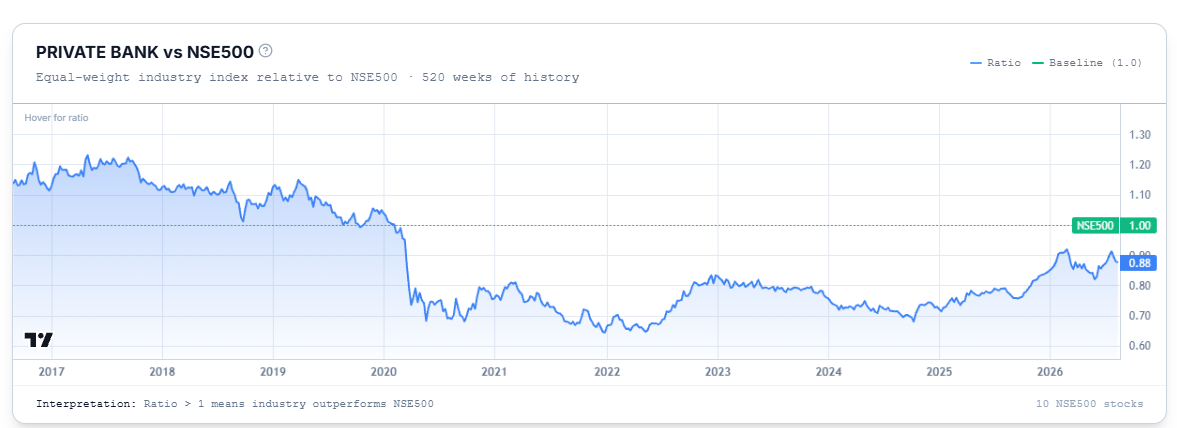Click the PRIVATE BANK vs NSE500 title
Viewport: 1177px width, 428px height.
144,52
